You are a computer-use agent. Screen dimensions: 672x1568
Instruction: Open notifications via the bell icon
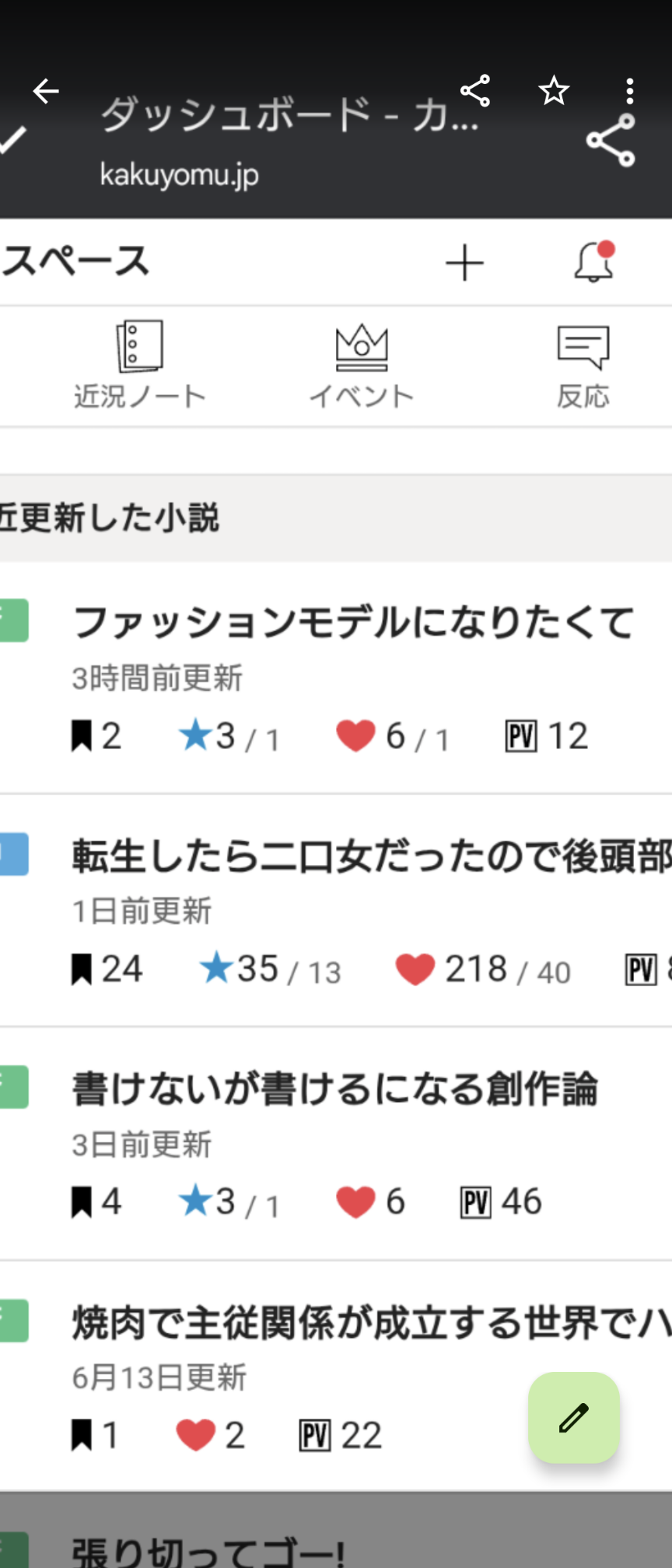[x=594, y=261]
